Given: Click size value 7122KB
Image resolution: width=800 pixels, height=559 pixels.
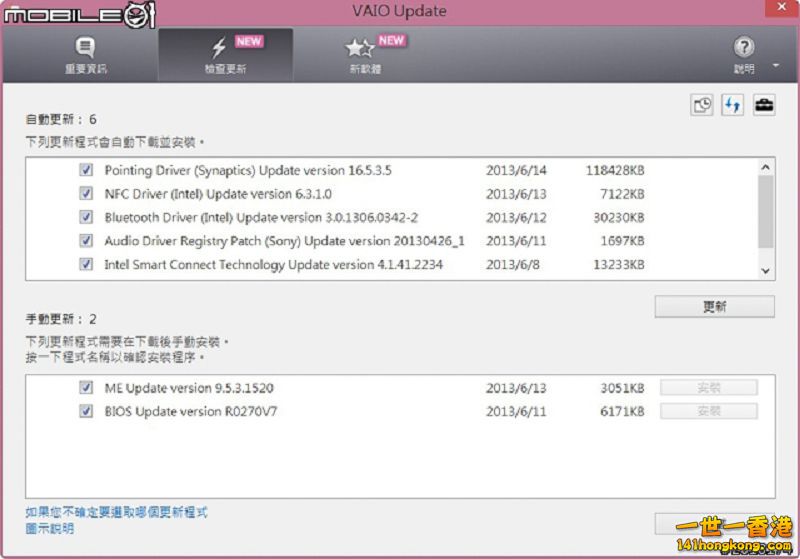Looking at the screenshot, I should point(622,194).
